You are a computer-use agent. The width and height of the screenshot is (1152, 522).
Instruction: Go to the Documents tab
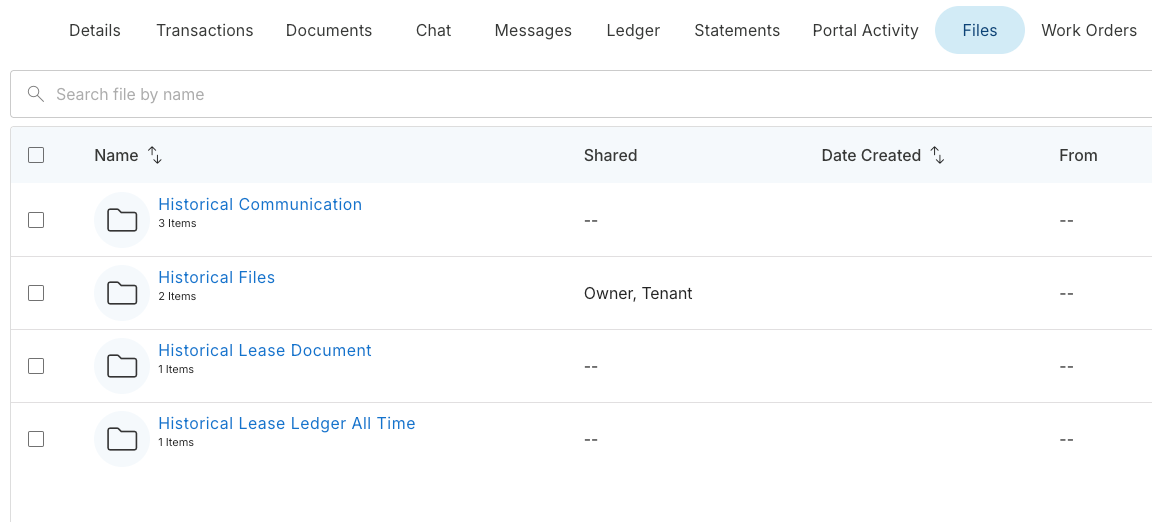click(329, 30)
